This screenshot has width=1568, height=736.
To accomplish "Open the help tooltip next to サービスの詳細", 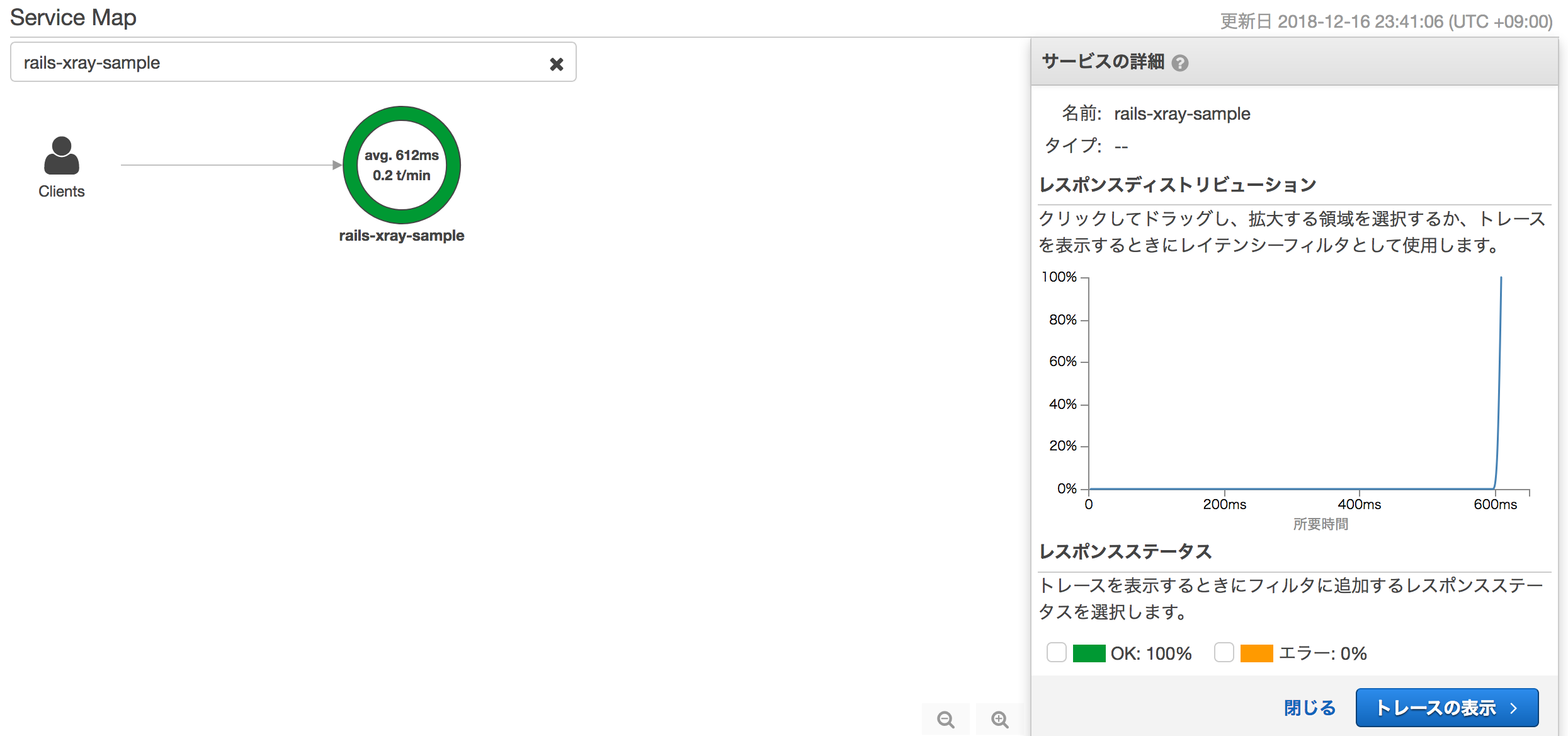I will (1181, 63).
